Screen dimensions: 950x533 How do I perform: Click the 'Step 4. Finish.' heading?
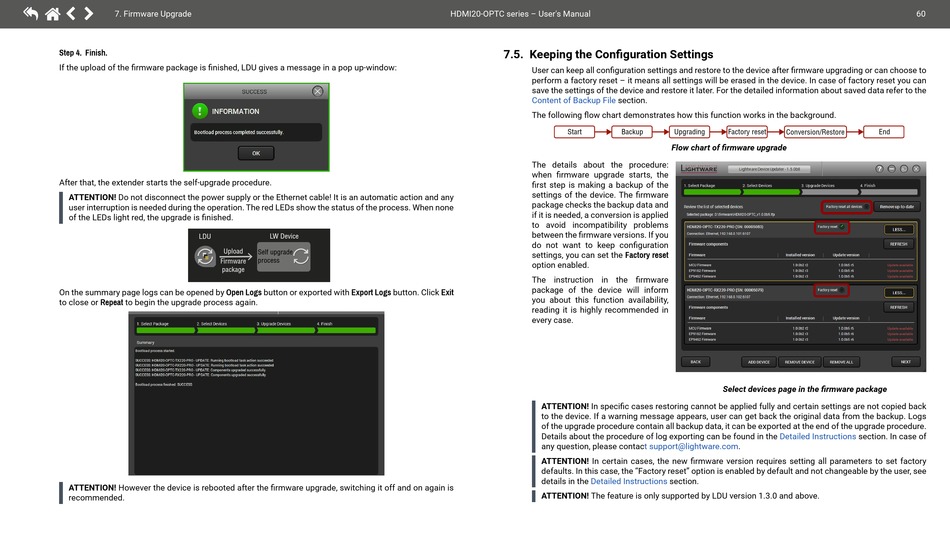pyautogui.click(x=83, y=53)
